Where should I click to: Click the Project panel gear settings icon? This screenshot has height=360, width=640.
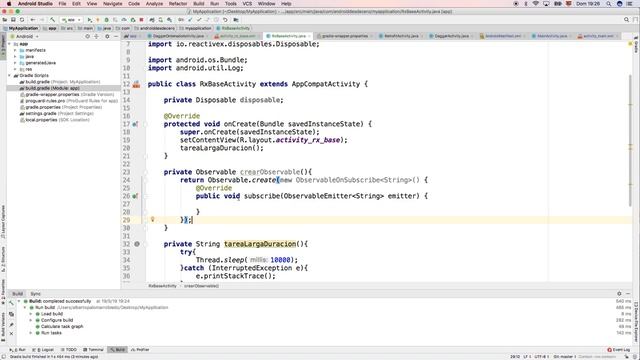click(x=107, y=36)
